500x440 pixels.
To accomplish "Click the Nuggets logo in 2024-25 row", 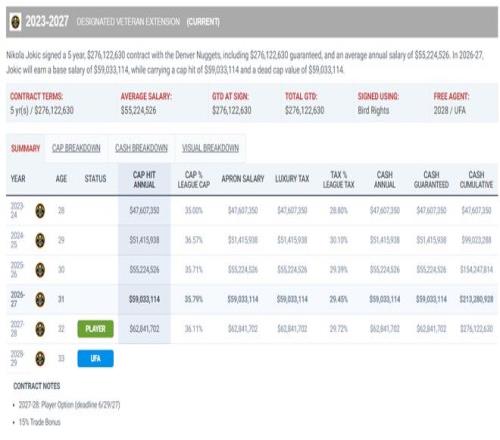I will coord(40,240).
